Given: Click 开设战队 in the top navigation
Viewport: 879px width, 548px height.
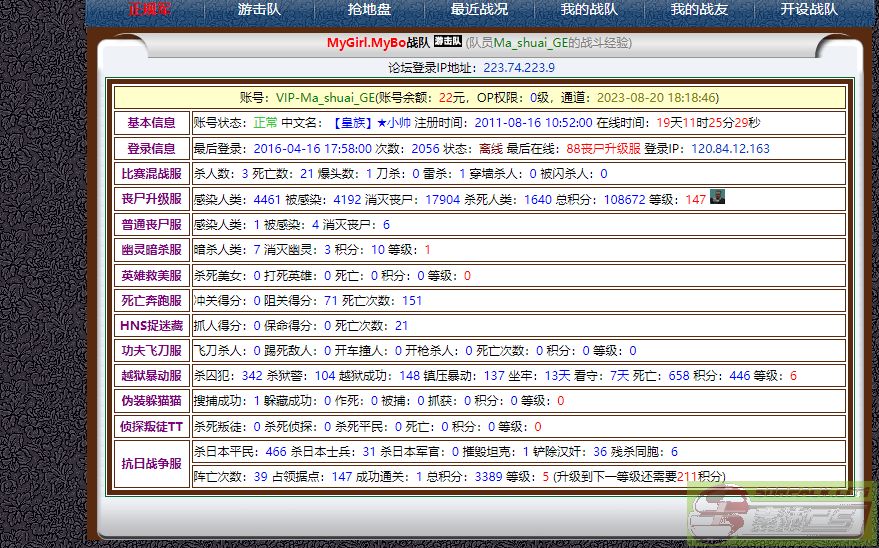Looking at the screenshot, I should (808, 10).
